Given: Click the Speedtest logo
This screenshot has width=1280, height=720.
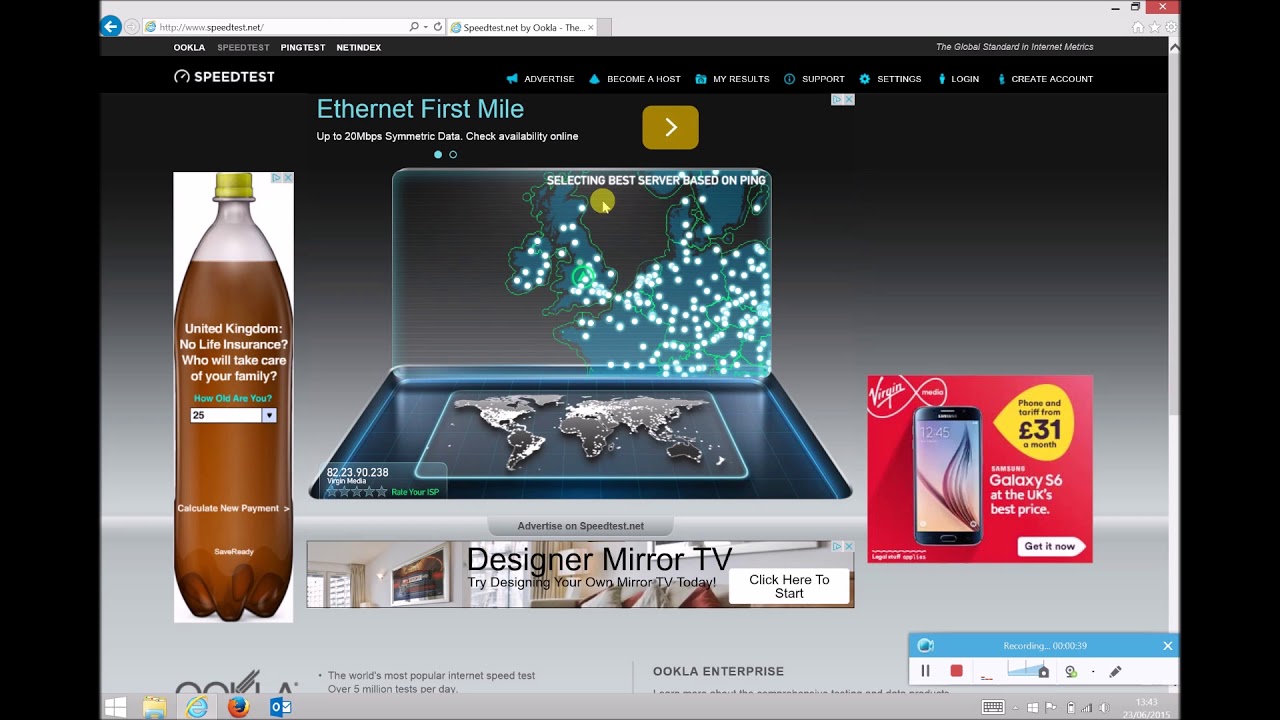Looking at the screenshot, I should coord(224,77).
